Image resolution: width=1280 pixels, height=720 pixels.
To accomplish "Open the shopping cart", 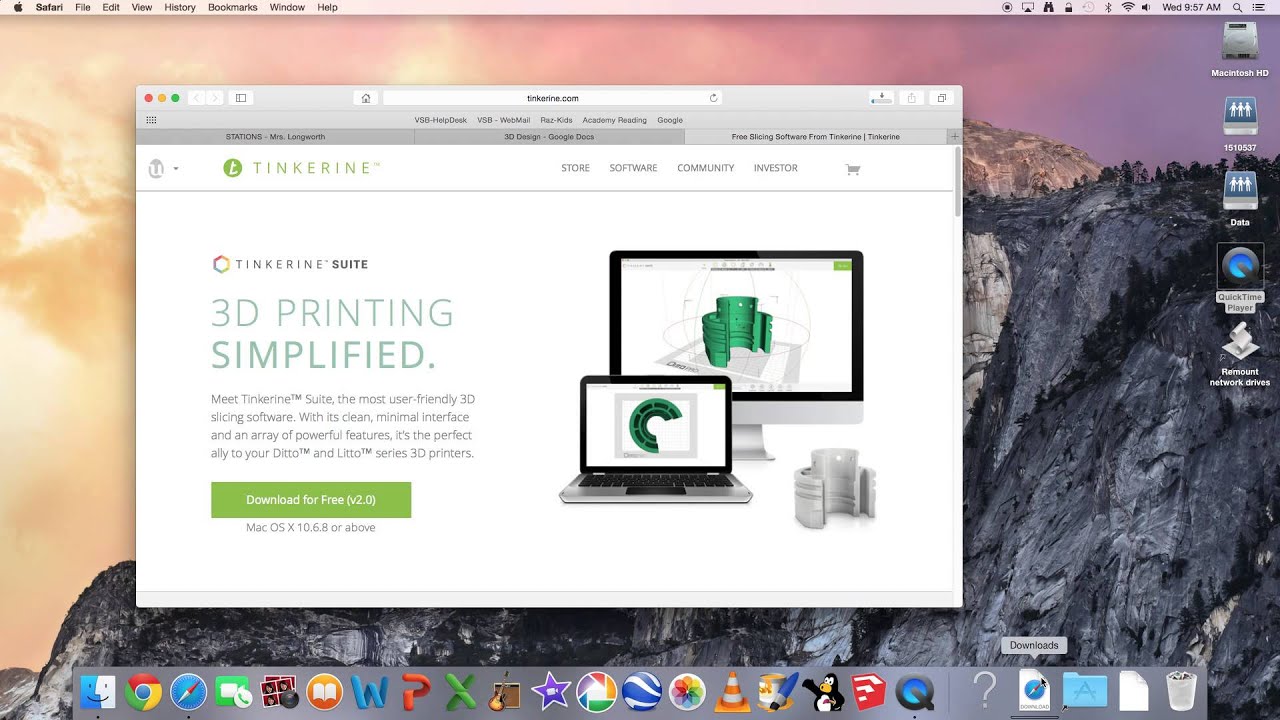I will 853,169.
